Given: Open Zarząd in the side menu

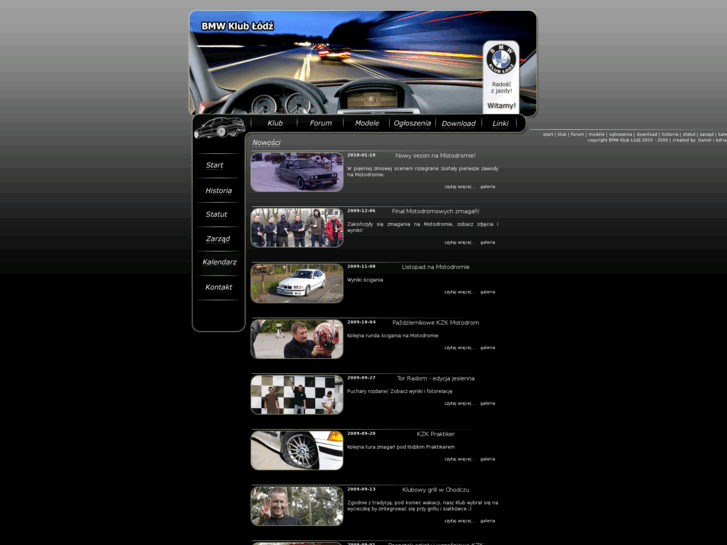Looking at the screenshot, I should coord(218,239).
